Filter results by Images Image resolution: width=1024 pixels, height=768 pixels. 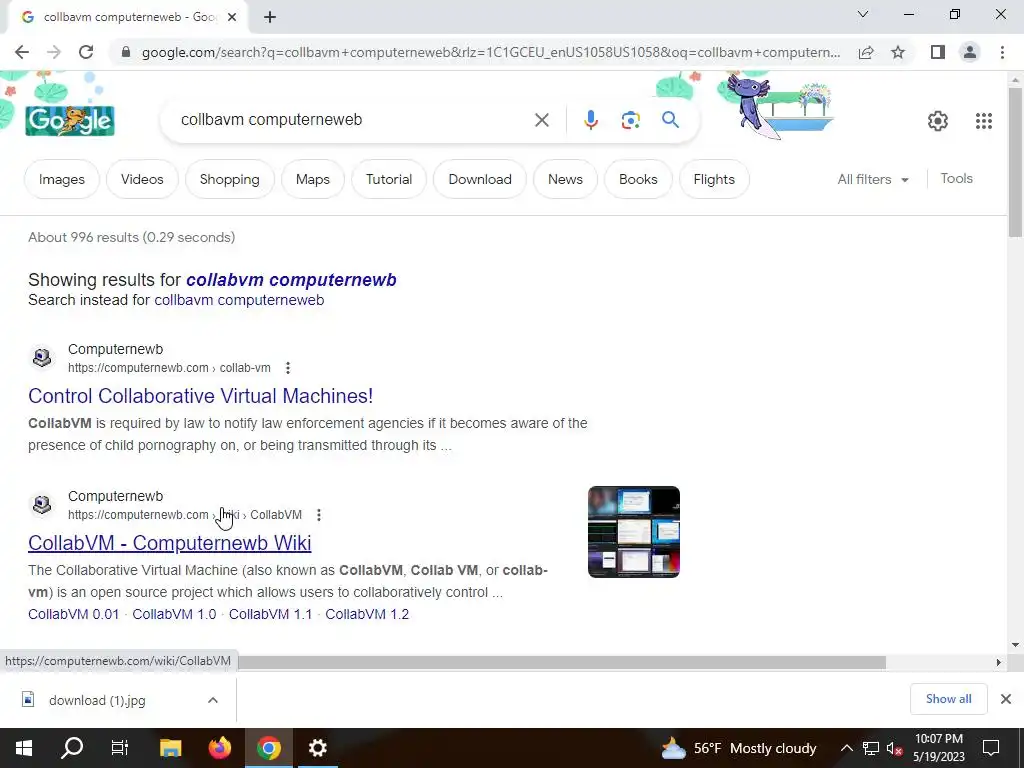click(61, 180)
